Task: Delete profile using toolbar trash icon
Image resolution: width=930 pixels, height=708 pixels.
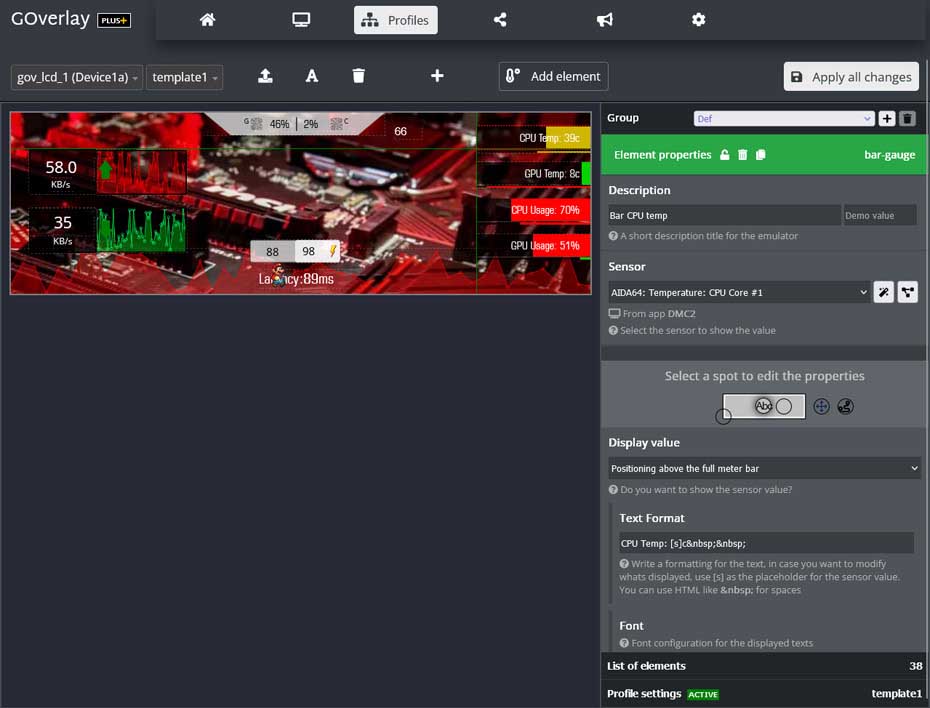Action: pos(359,76)
